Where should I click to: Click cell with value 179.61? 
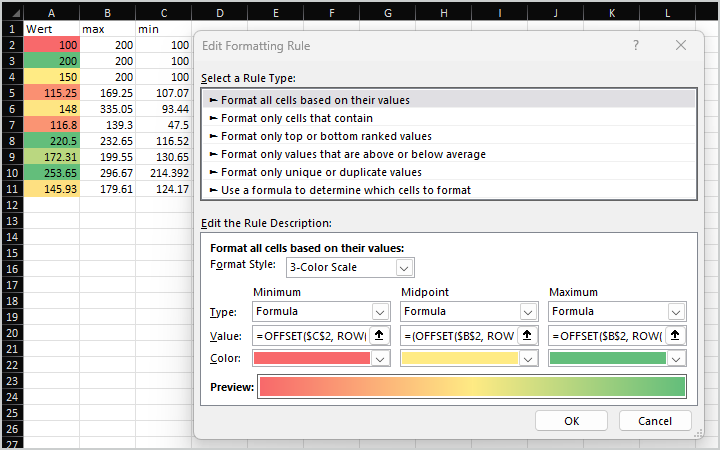click(107, 189)
